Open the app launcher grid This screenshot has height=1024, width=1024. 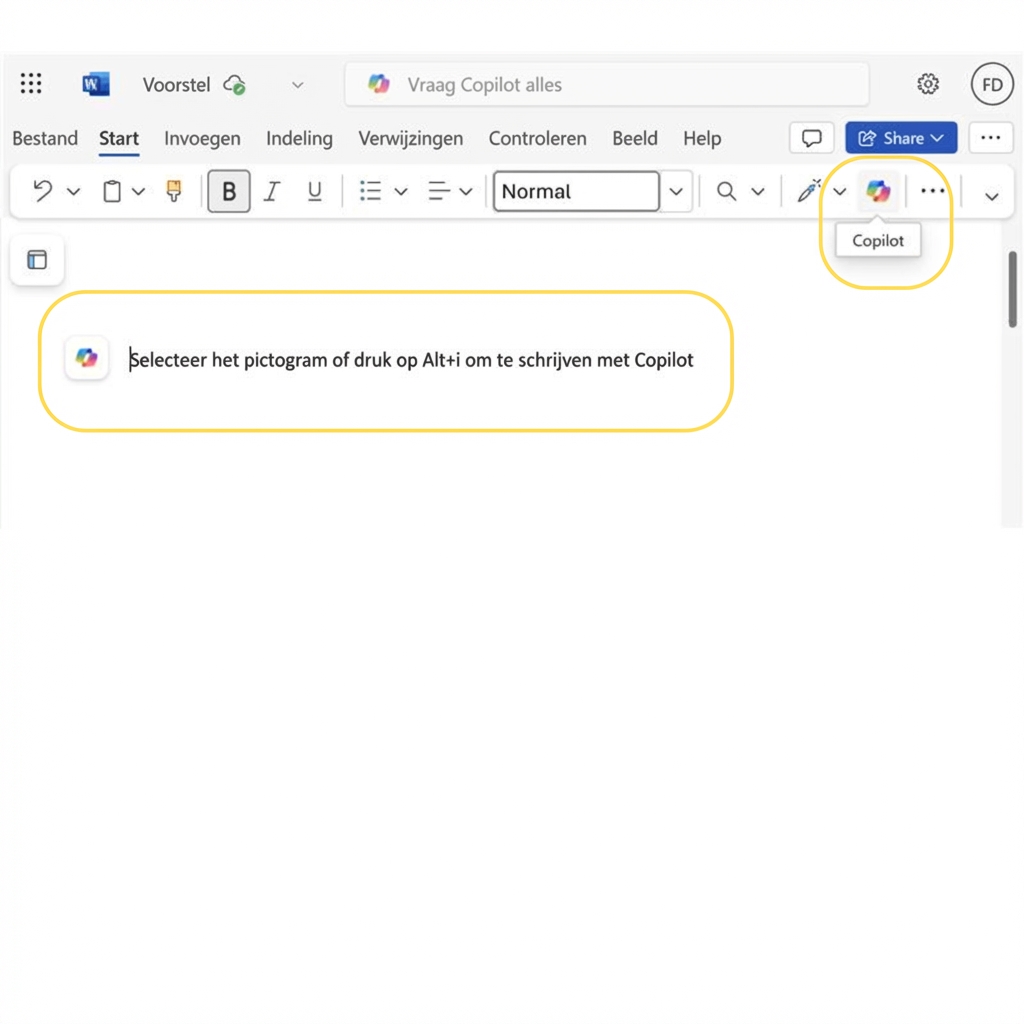(x=31, y=84)
